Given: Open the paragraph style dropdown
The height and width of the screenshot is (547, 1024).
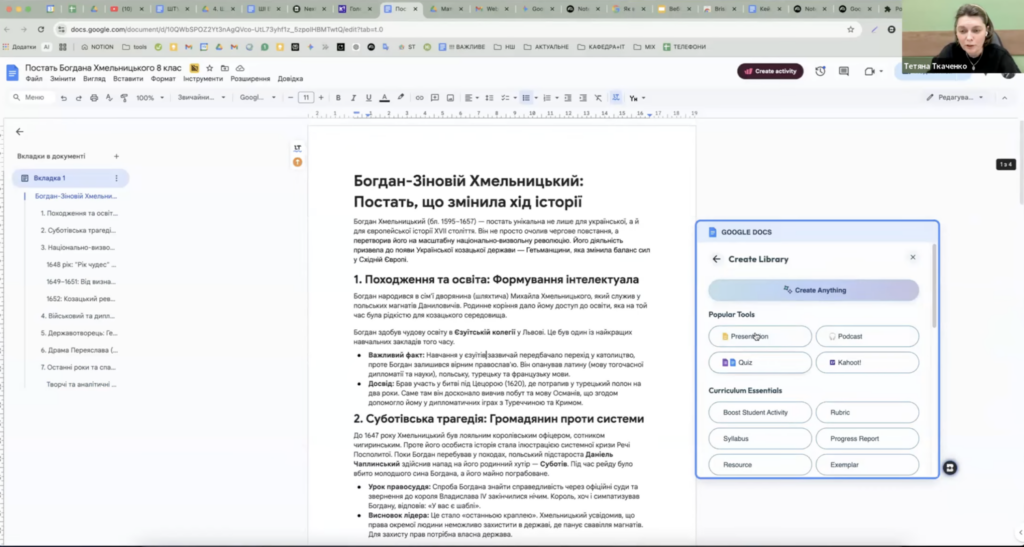Looking at the screenshot, I should [201, 98].
